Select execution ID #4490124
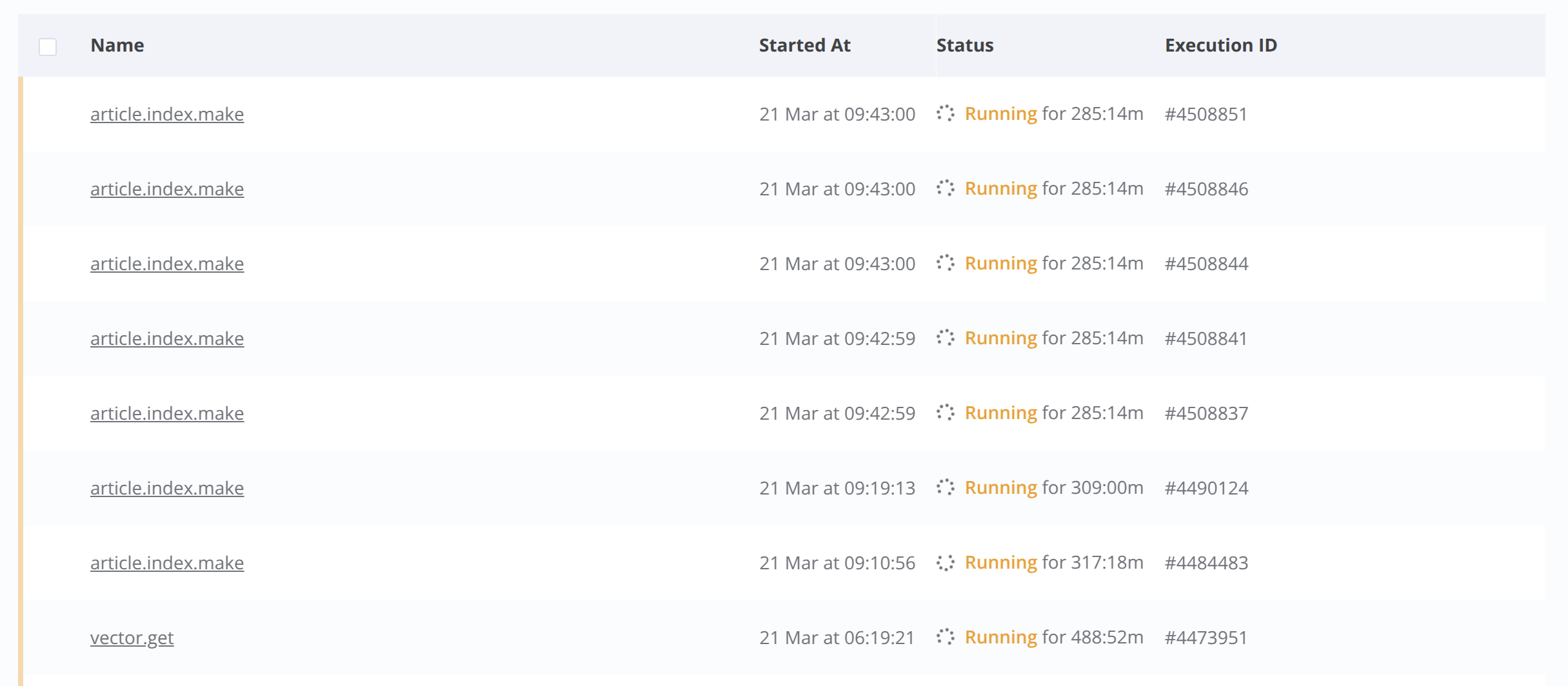 tap(1206, 488)
